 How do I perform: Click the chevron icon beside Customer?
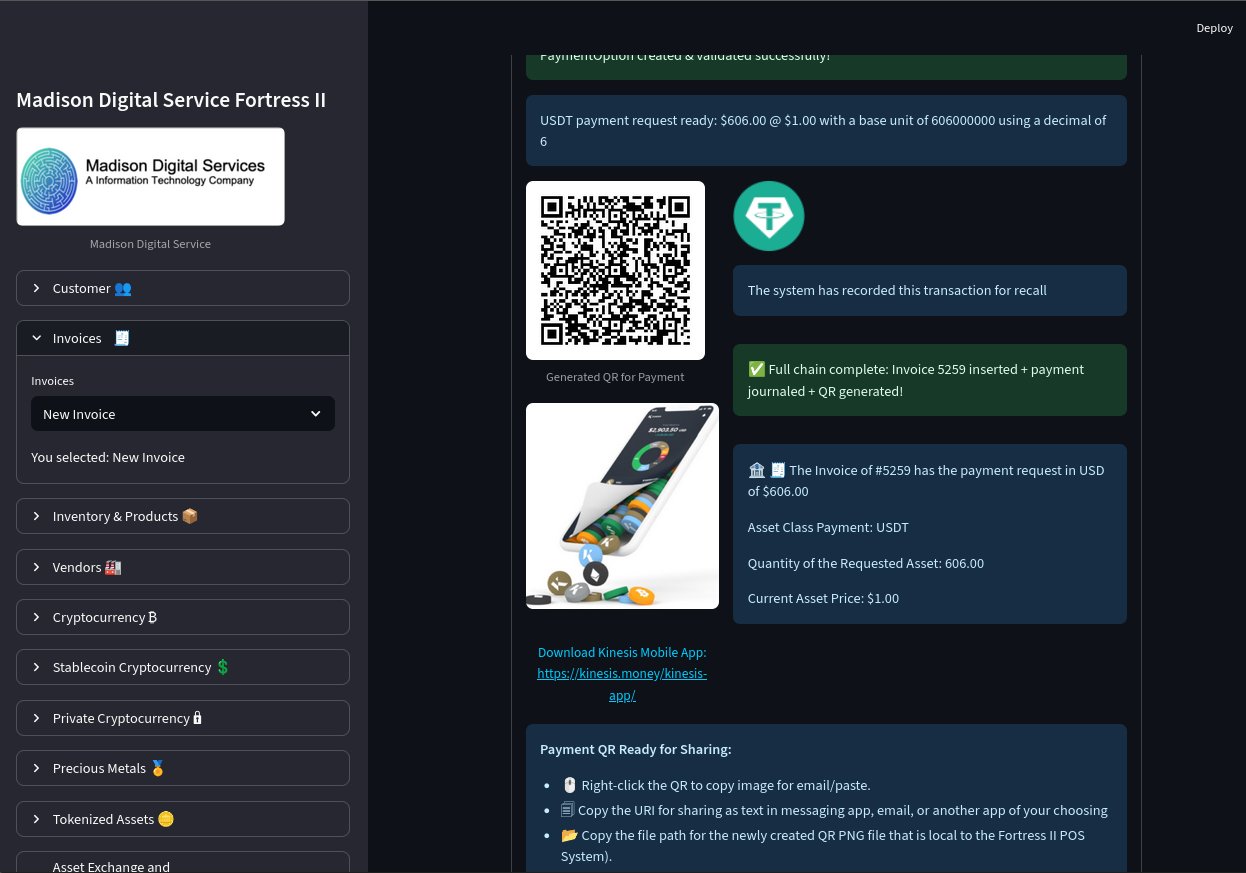(37, 288)
